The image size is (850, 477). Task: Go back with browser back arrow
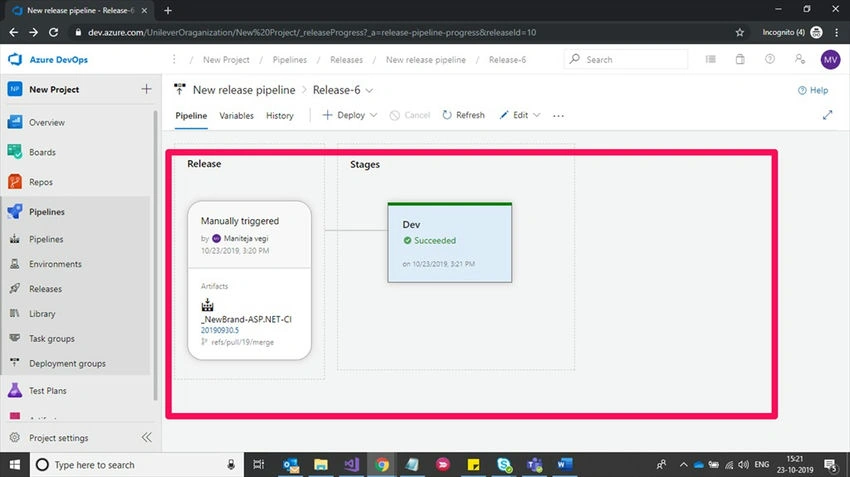tap(14, 33)
